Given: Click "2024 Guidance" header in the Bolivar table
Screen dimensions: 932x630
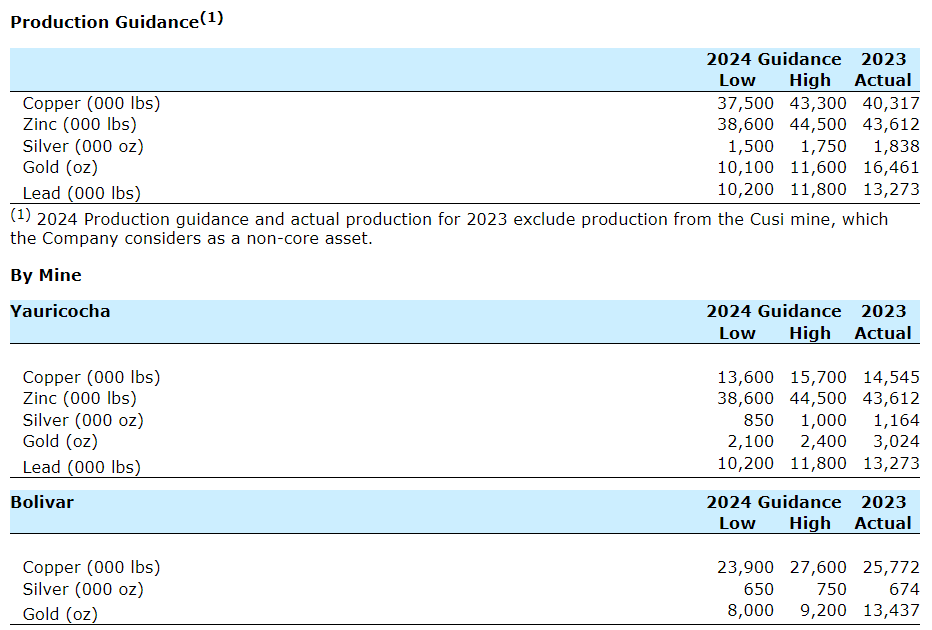Looking at the screenshot, I should pos(774,502).
